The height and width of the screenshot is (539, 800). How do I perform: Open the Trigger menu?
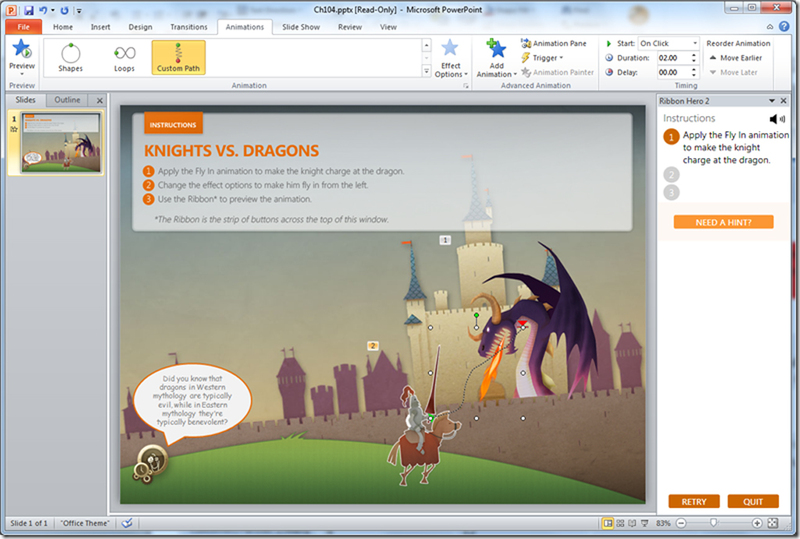coord(542,58)
